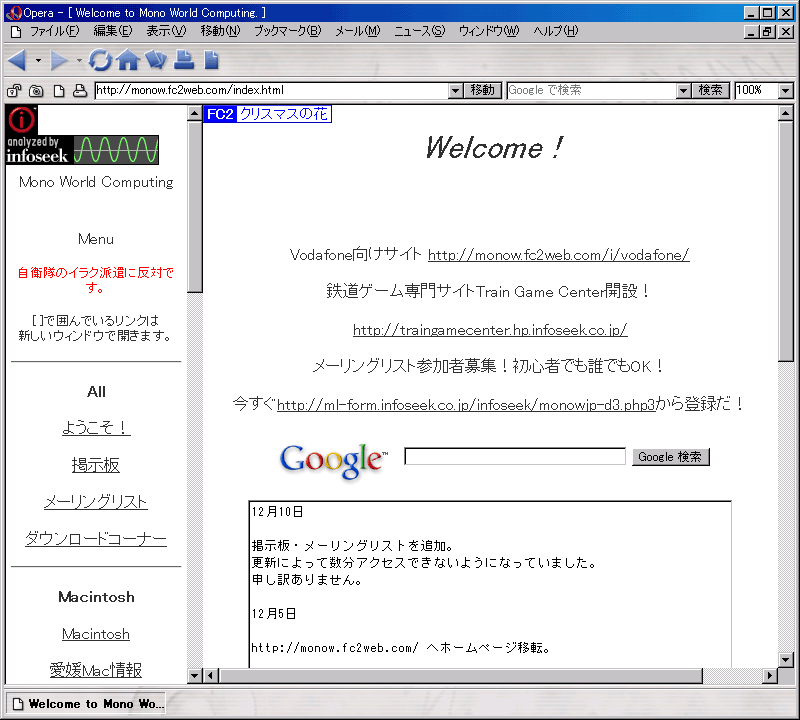Open the 100% zoom dropdown
This screenshot has height=720, width=800.
(786, 91)
